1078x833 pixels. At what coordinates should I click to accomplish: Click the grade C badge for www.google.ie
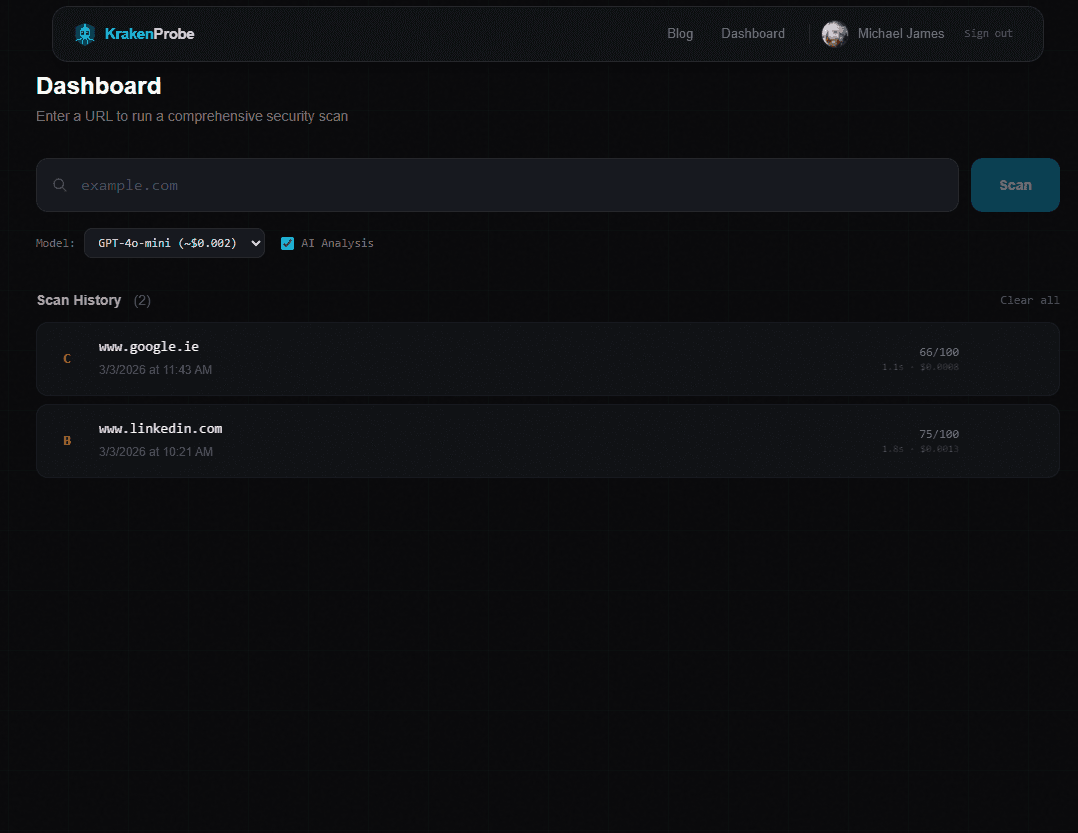click(67, 358)
